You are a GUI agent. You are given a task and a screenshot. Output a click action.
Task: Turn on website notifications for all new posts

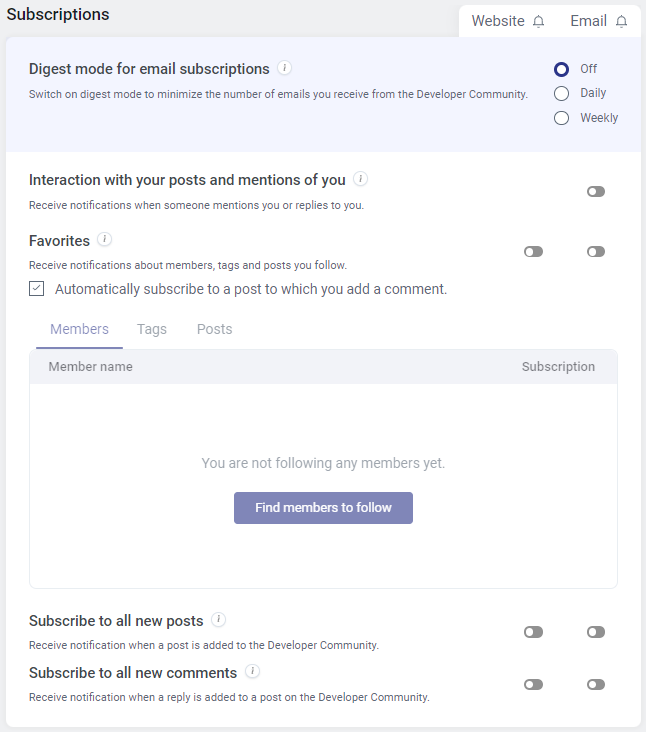click(534, 632)
